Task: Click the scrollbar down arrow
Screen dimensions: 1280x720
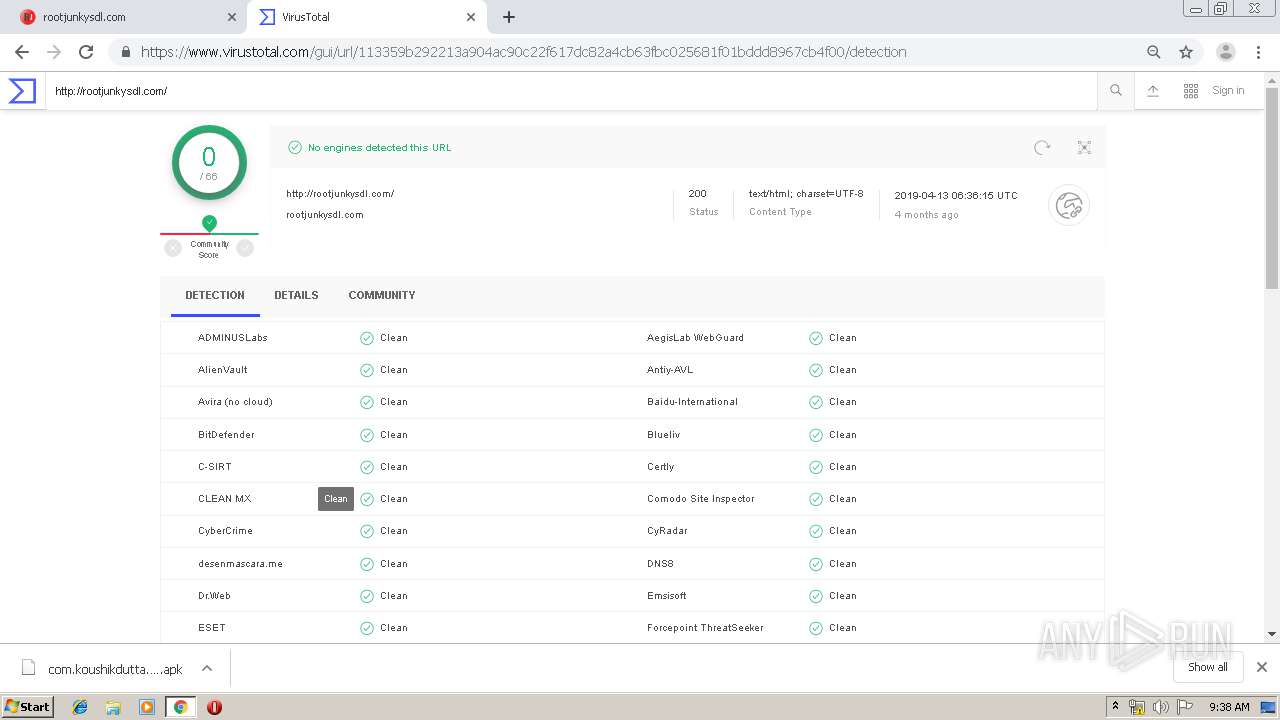Action: [1272, 633]
